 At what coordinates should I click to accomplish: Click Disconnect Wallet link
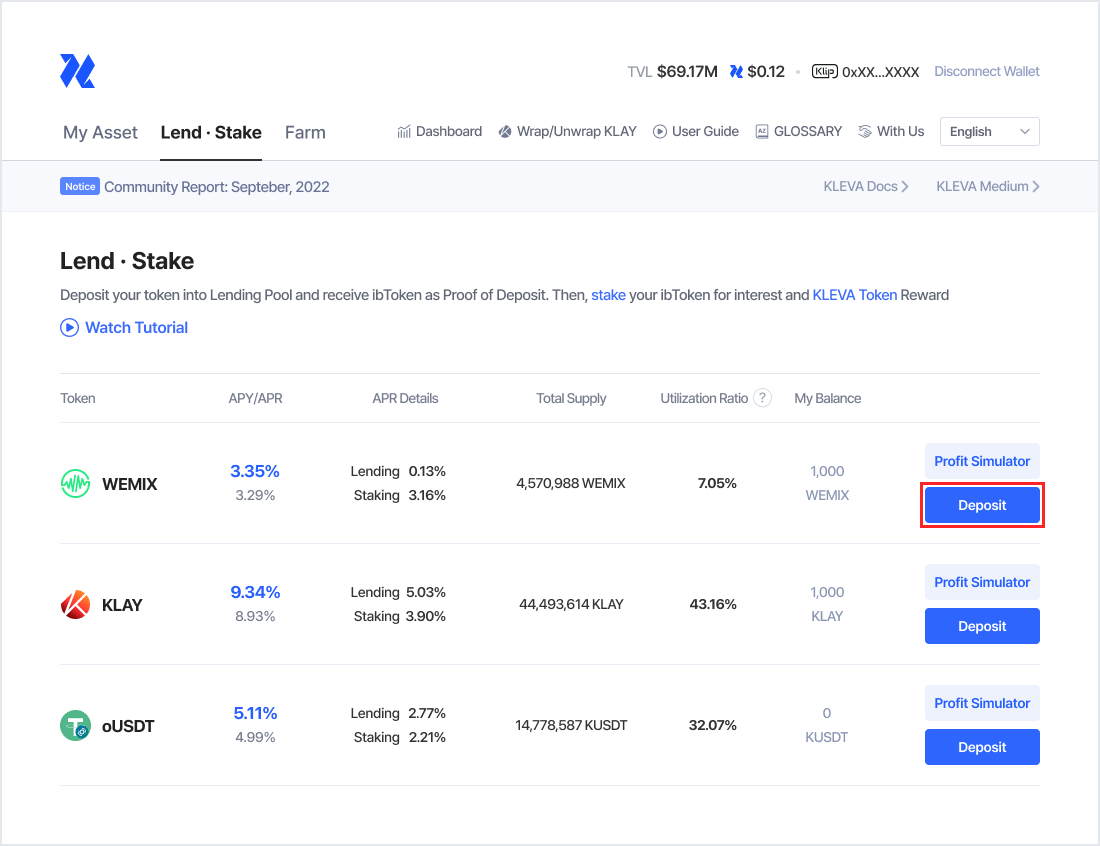tap(986, 72)
